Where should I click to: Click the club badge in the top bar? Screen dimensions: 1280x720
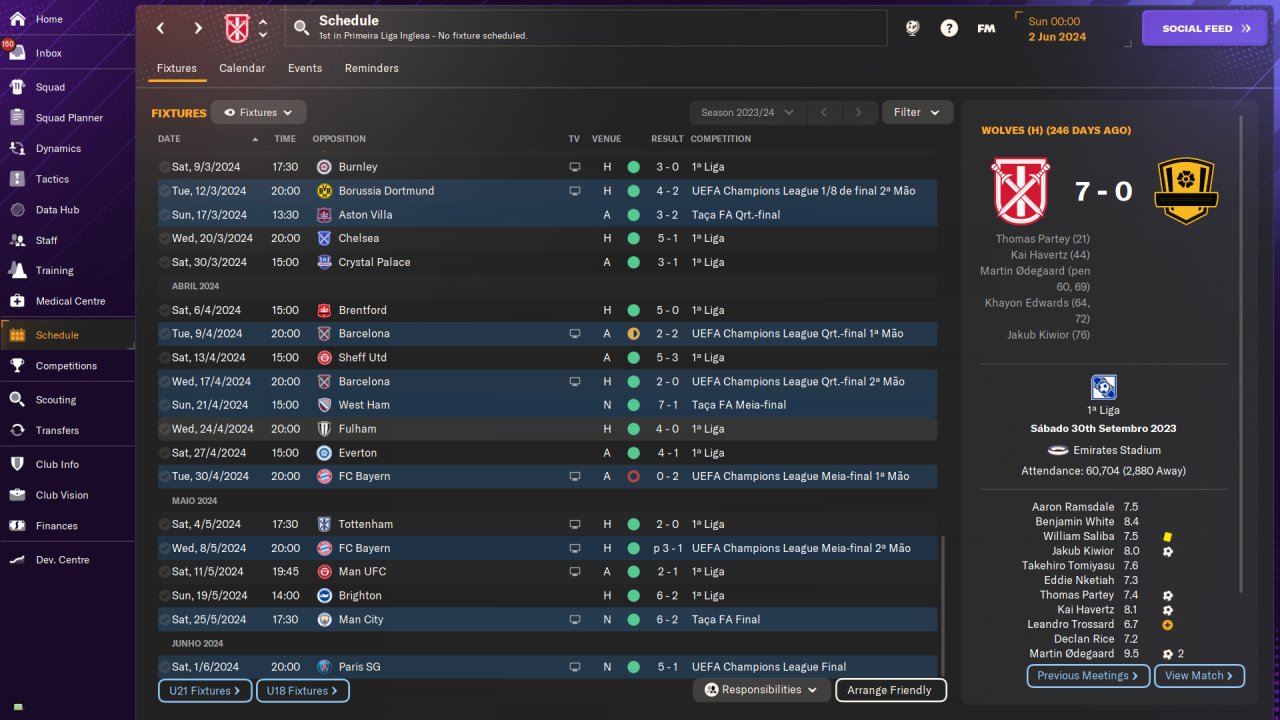pos(237,28)
